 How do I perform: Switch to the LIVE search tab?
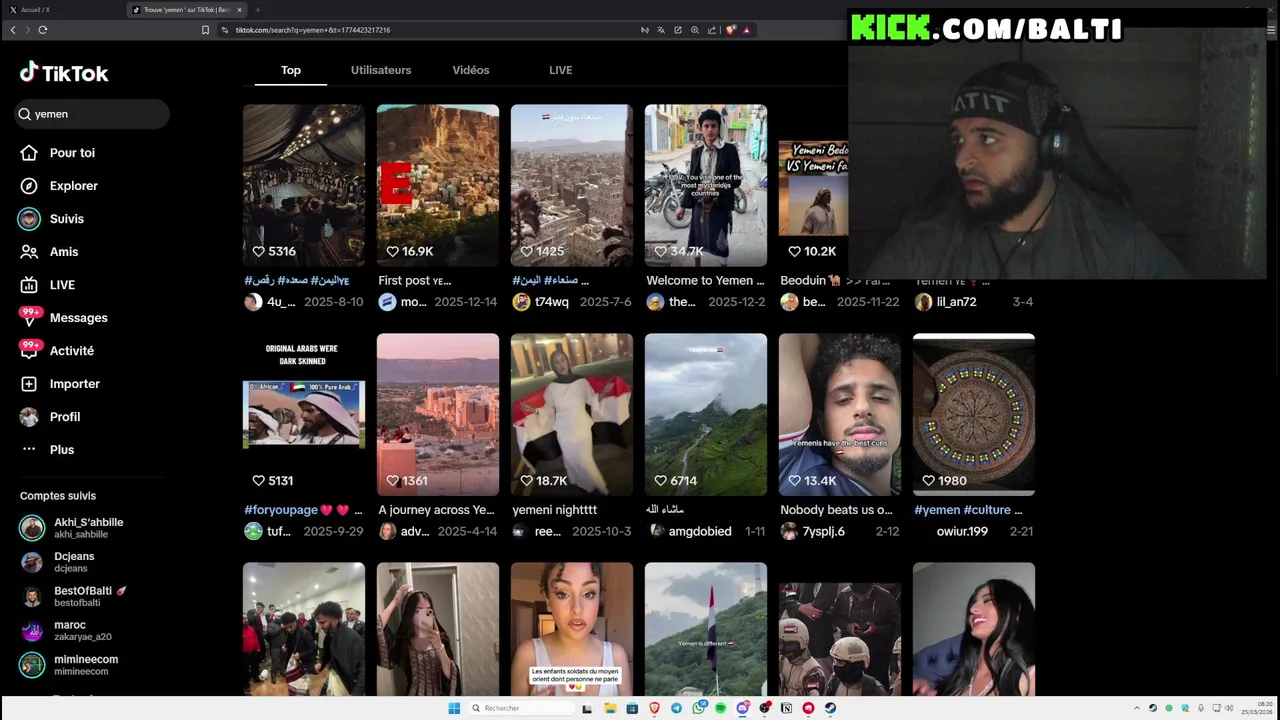click(x=561, y=70)
